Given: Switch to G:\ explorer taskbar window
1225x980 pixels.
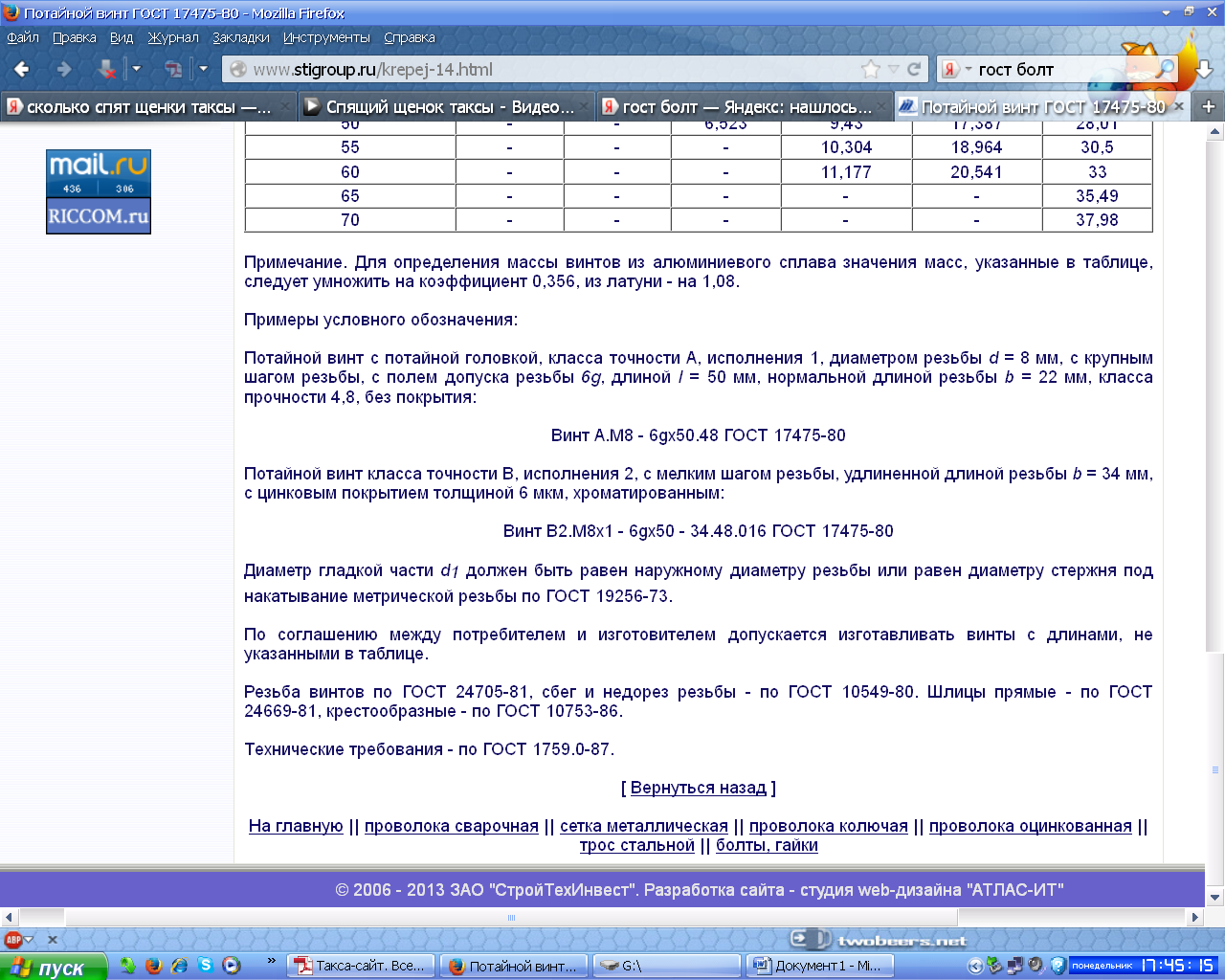Looking at the screenshot, I should tap(666, 966).
